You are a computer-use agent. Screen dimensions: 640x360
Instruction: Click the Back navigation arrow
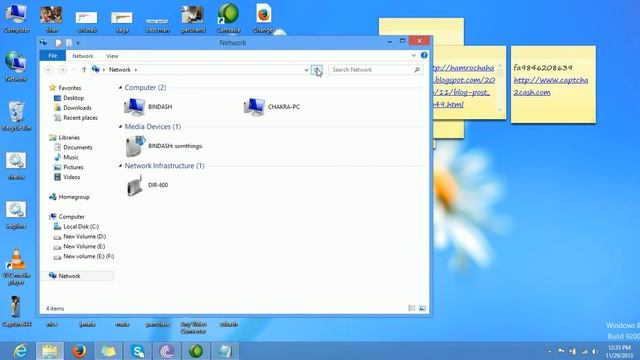click(49, 70)
